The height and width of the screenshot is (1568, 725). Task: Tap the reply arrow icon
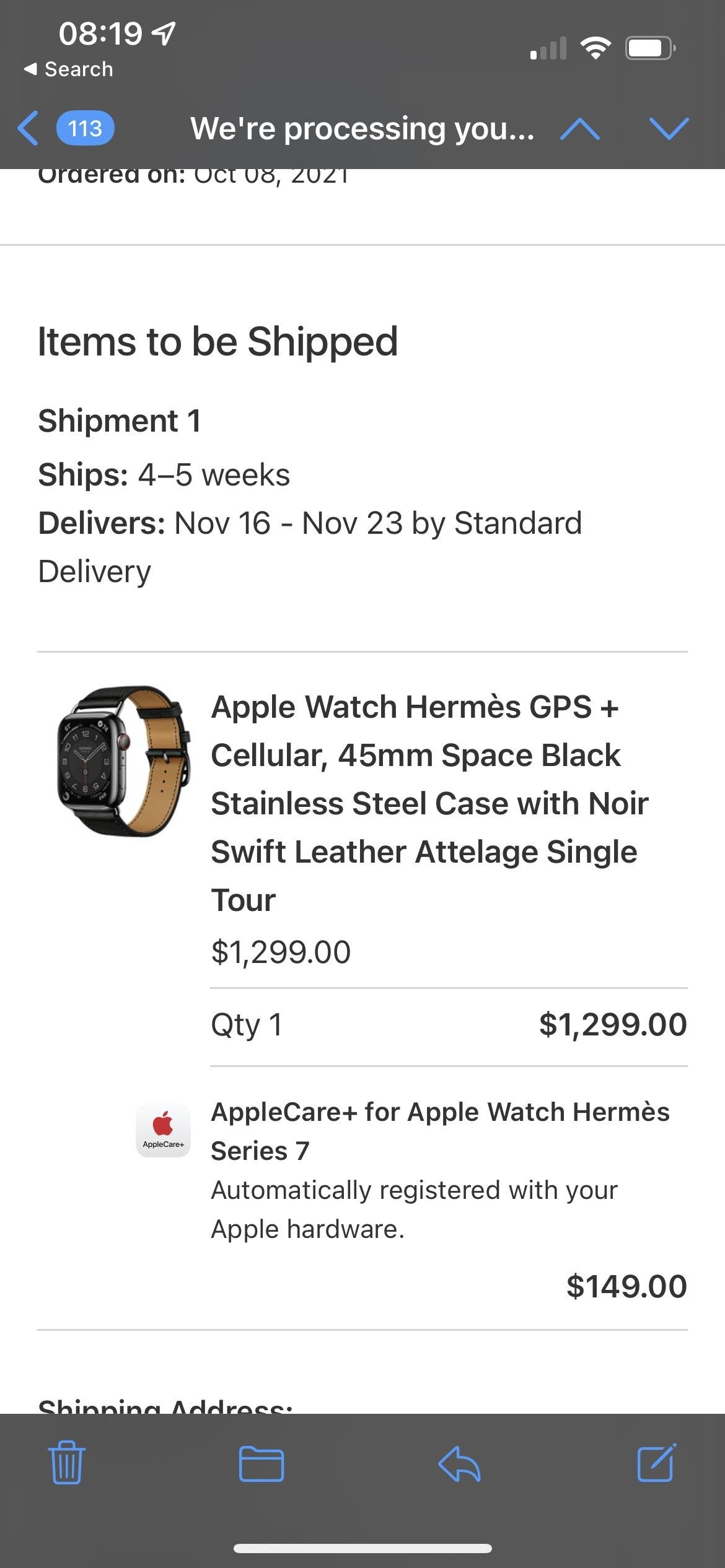click(459, 1464)
